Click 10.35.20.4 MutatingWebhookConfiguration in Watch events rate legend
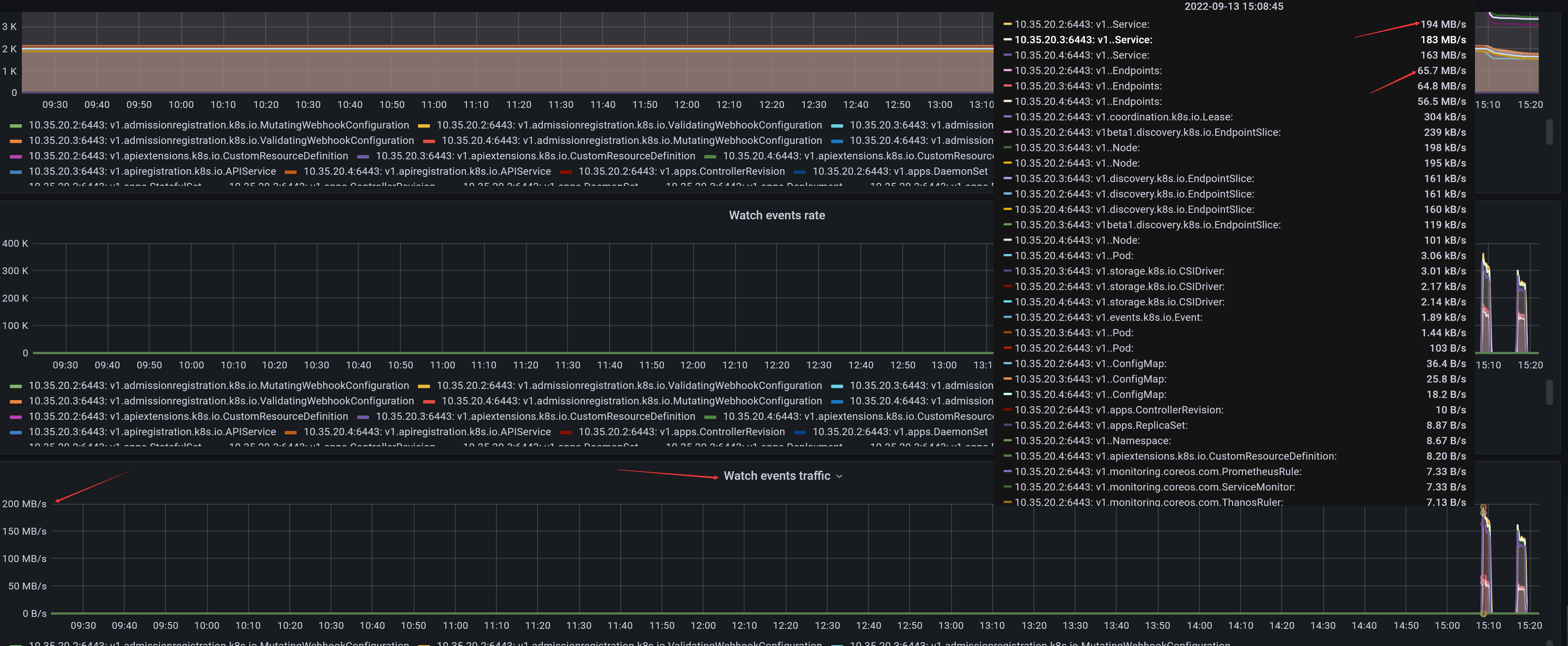The image size is (1568, 646). pos(631,401)
